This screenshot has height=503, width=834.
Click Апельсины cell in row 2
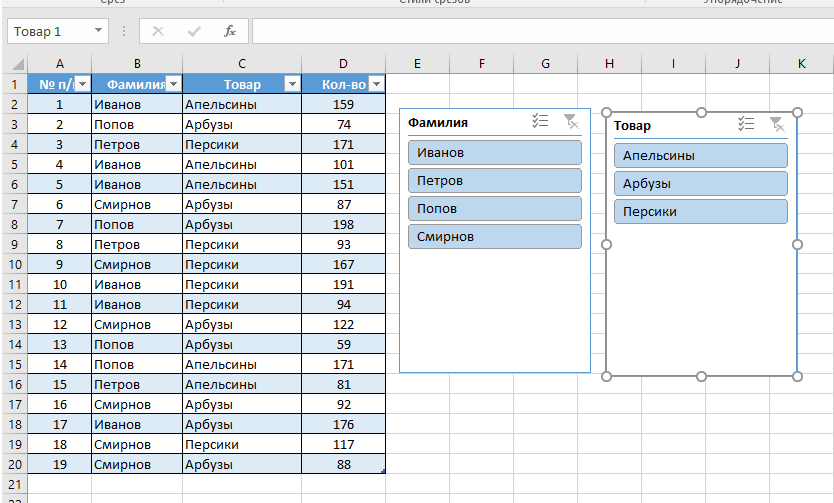point(241,104)
